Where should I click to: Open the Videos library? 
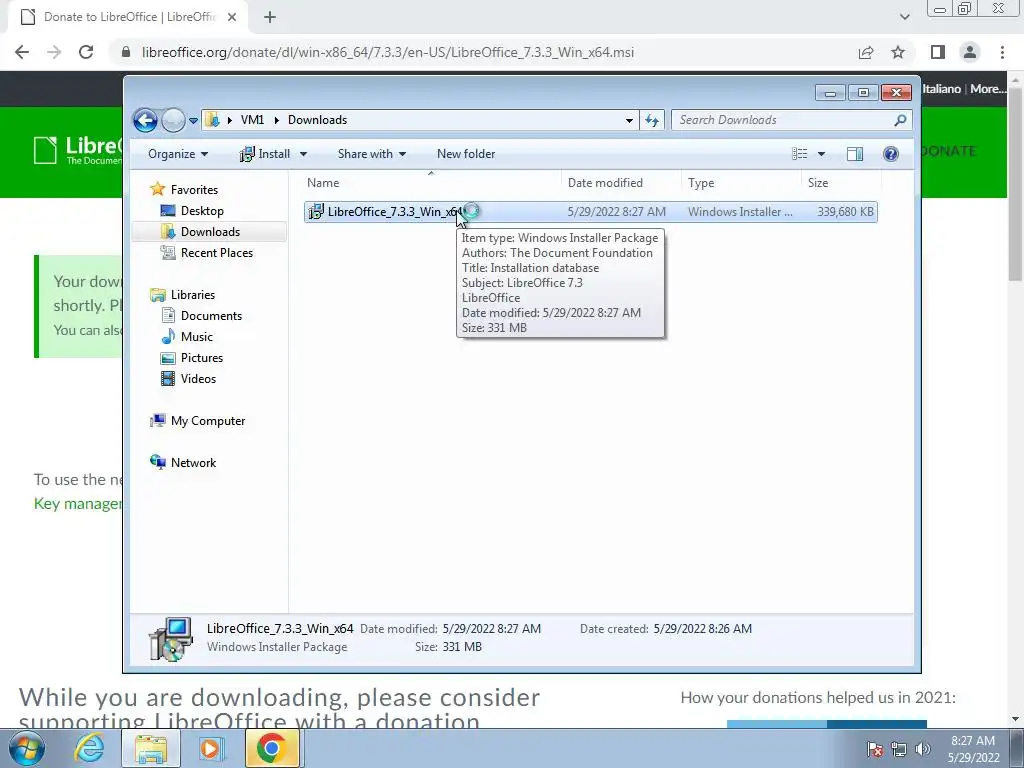198,379
